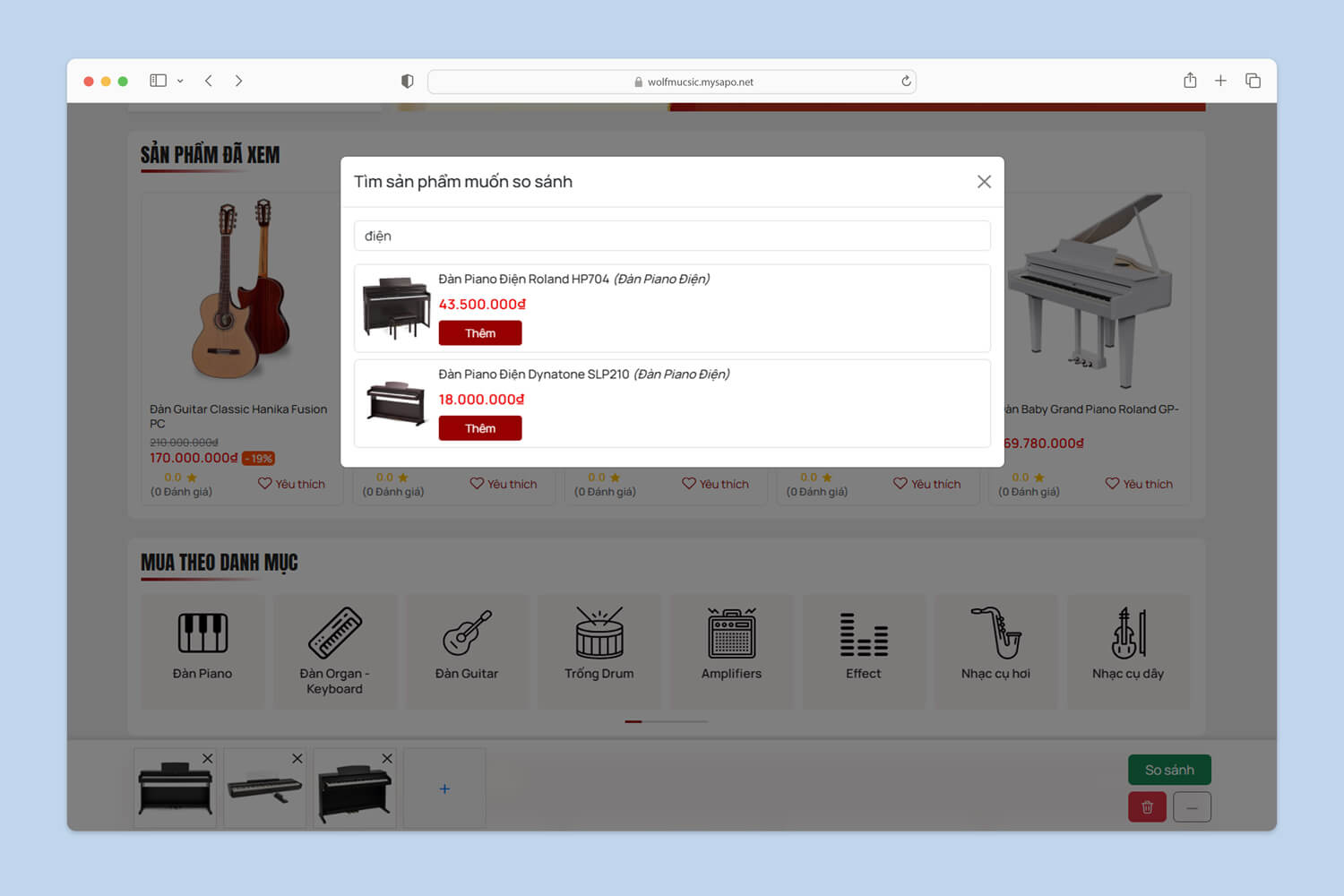Open the Trống Drum category

tap(599, 651)
